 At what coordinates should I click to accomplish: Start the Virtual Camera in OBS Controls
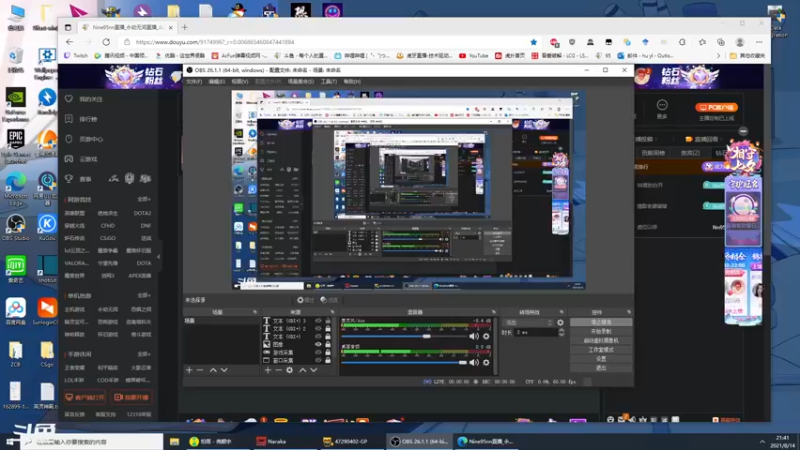pyautogui.click(x=601, y=341)
